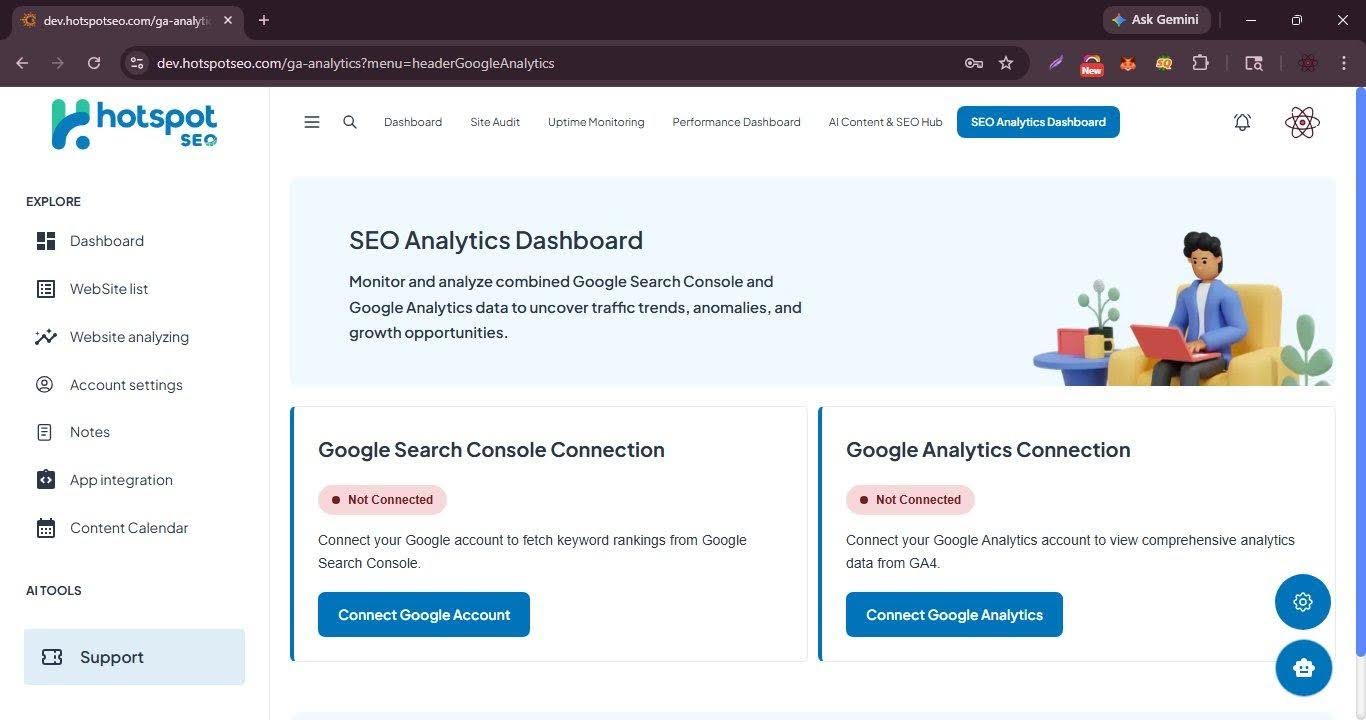Open the search magnifier icon
The image size is (1366, 720).
coord(350,122)
